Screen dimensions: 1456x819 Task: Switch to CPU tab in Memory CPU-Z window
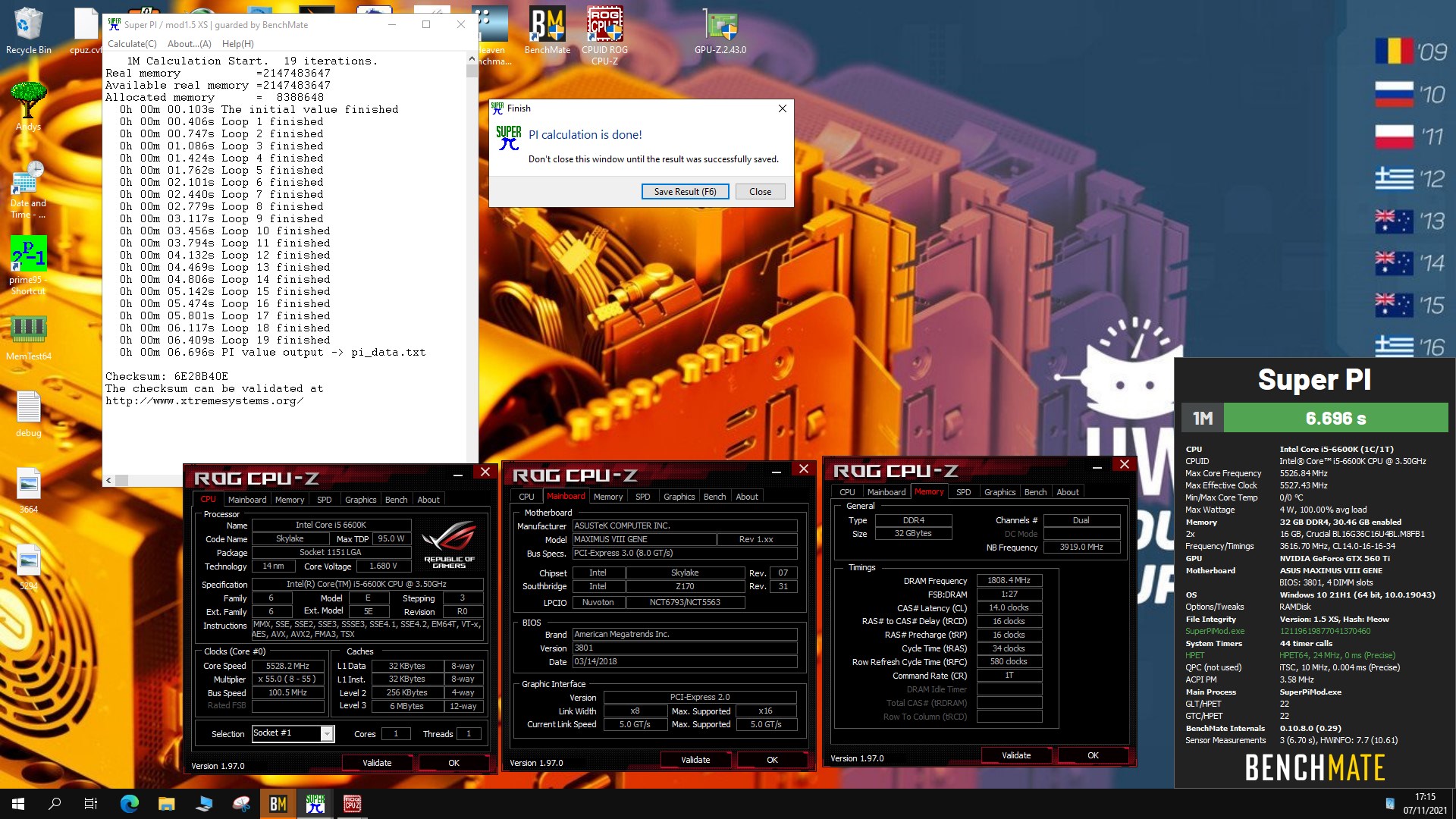coord(847,492)
